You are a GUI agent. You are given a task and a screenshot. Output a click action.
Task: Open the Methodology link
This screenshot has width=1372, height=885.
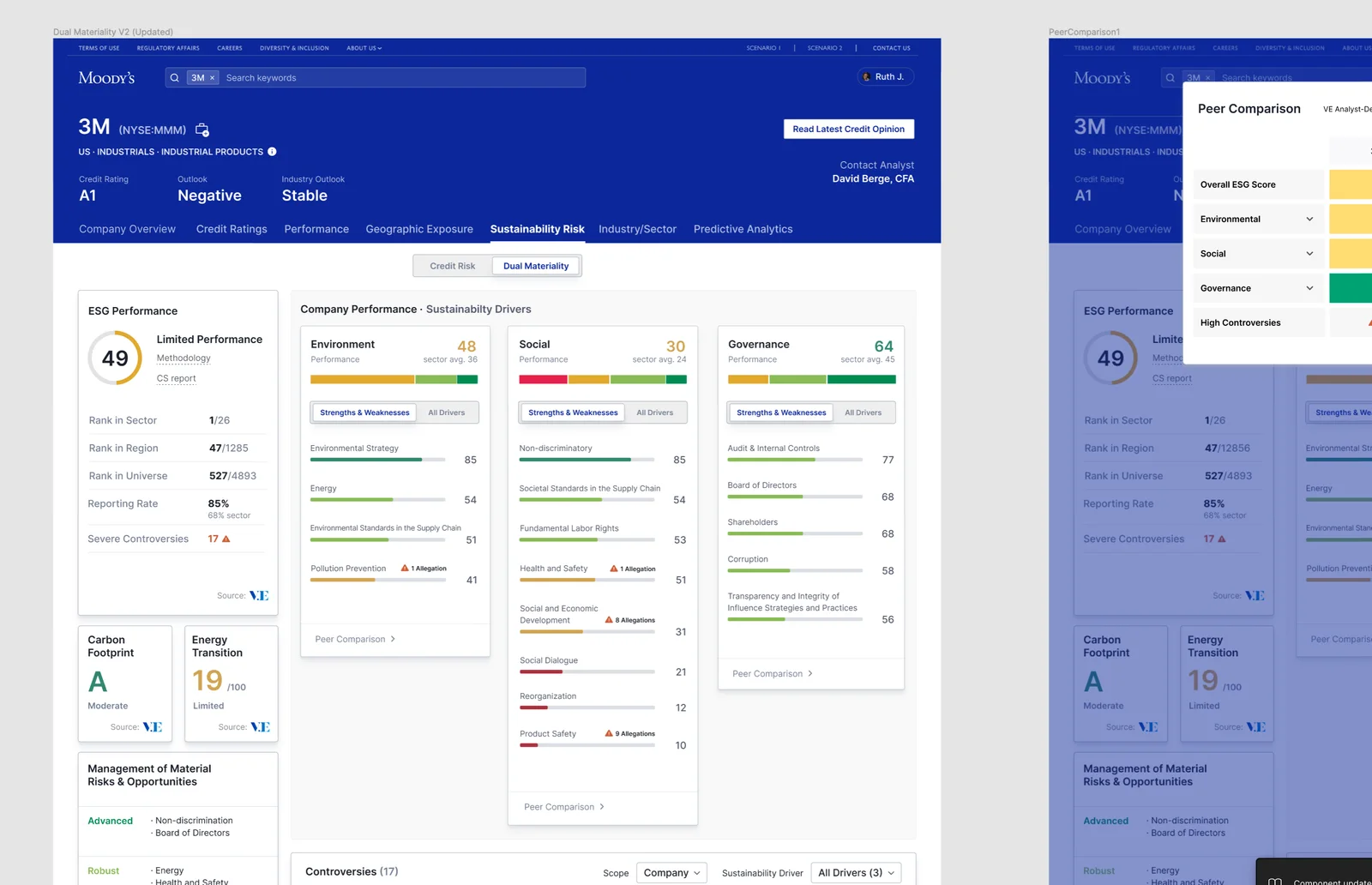point(184,358)
